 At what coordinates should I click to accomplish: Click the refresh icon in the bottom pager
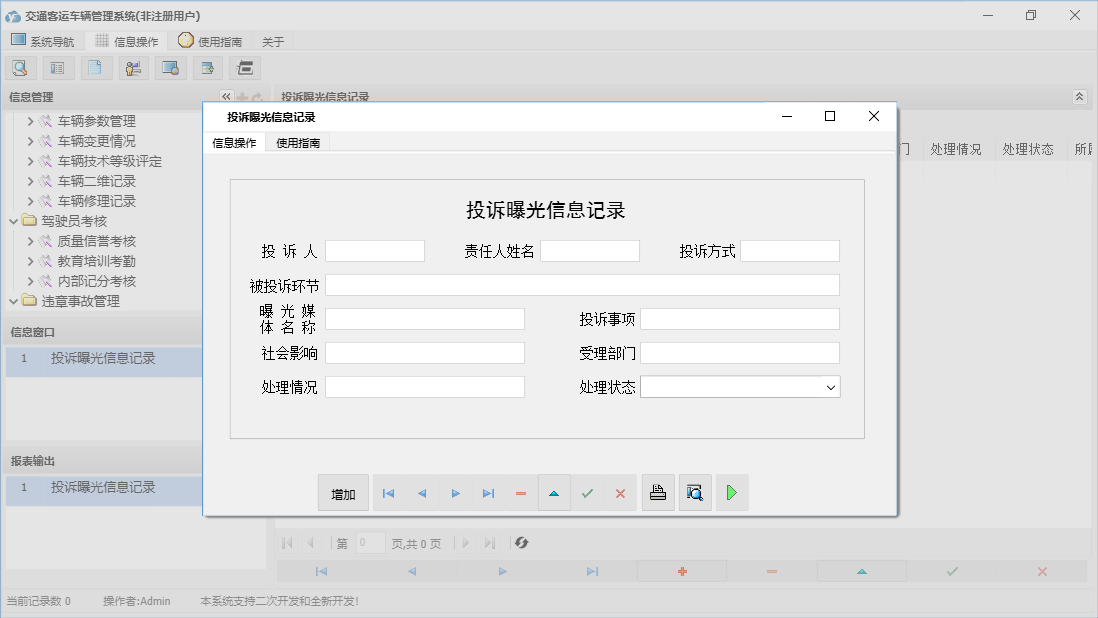click(x=519, y=542)
